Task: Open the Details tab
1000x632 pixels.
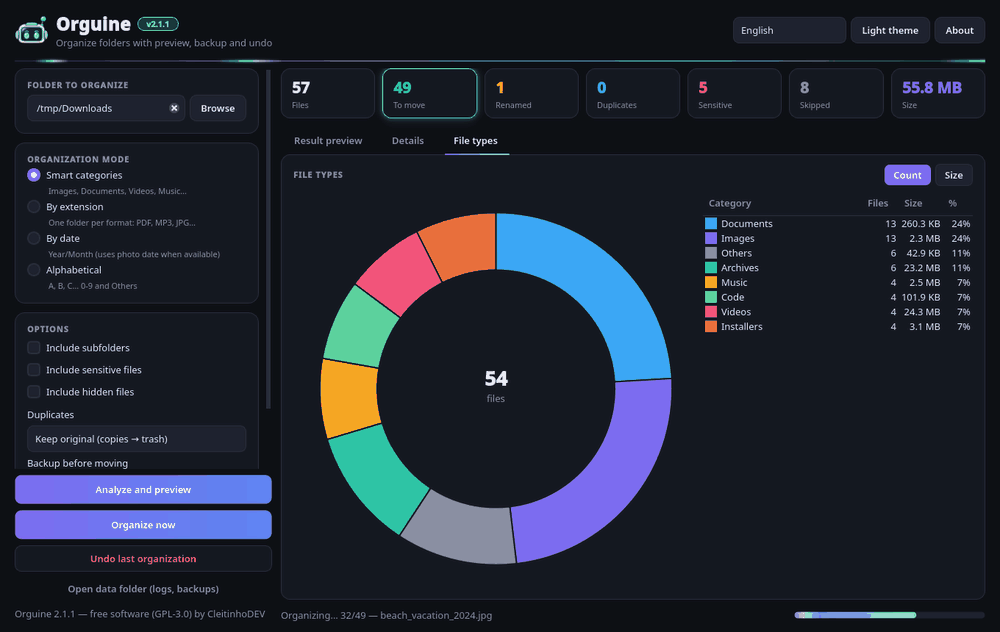Action: (x=408, y=141)
